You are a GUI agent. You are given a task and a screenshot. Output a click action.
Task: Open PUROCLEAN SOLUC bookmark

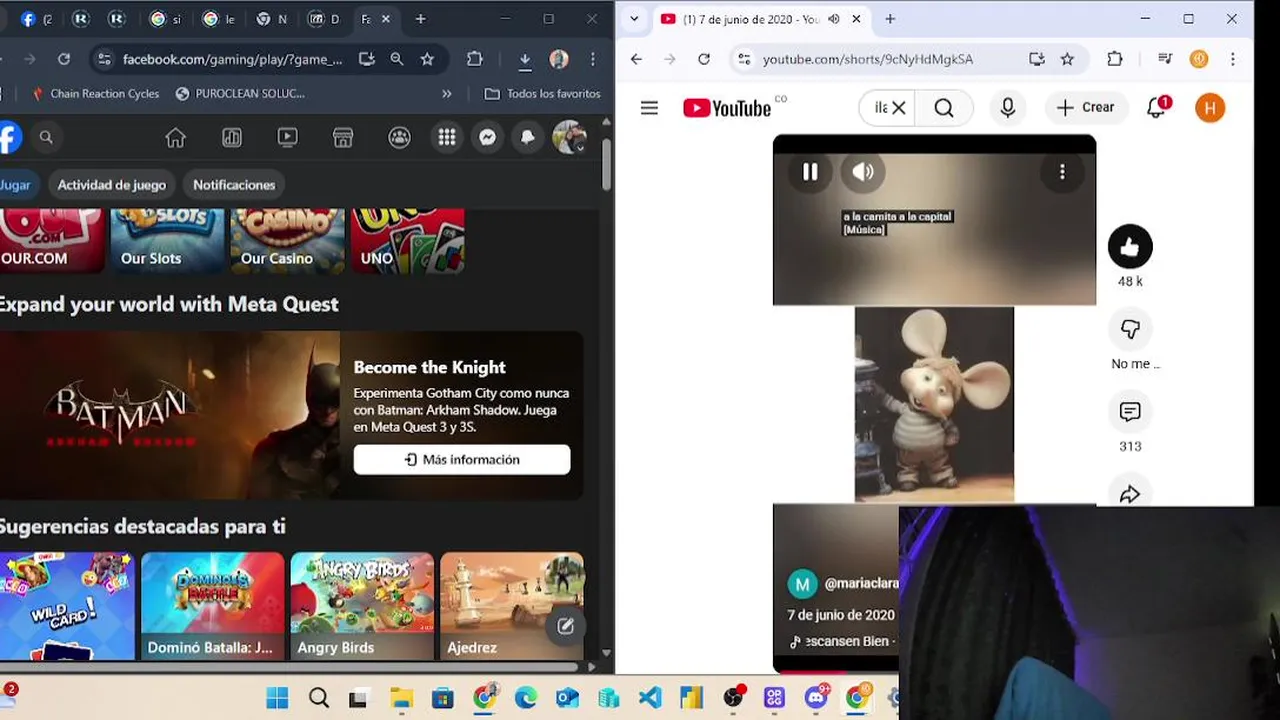point(240,93)
